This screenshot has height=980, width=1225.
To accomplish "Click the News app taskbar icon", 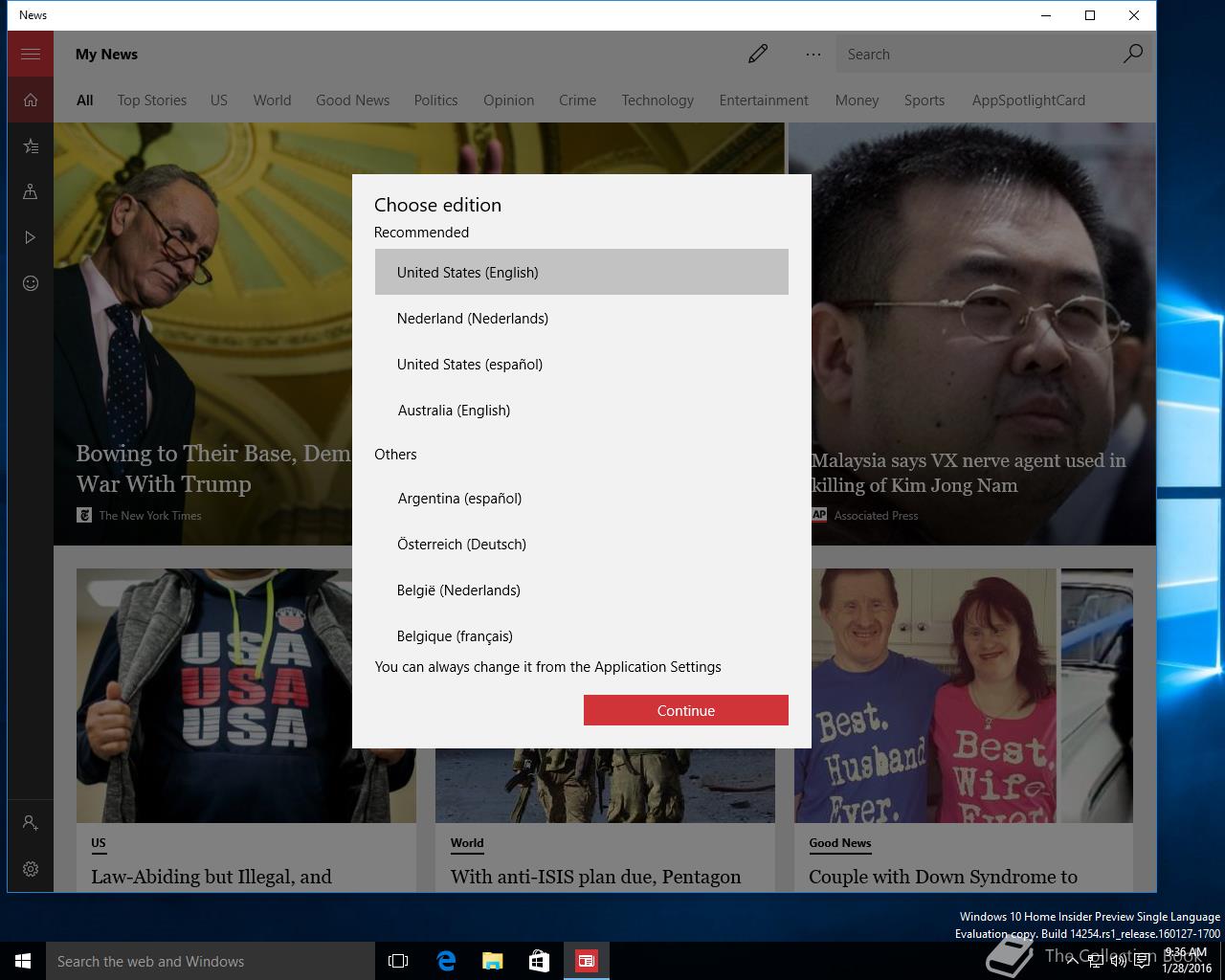I will tap(586, 961).
